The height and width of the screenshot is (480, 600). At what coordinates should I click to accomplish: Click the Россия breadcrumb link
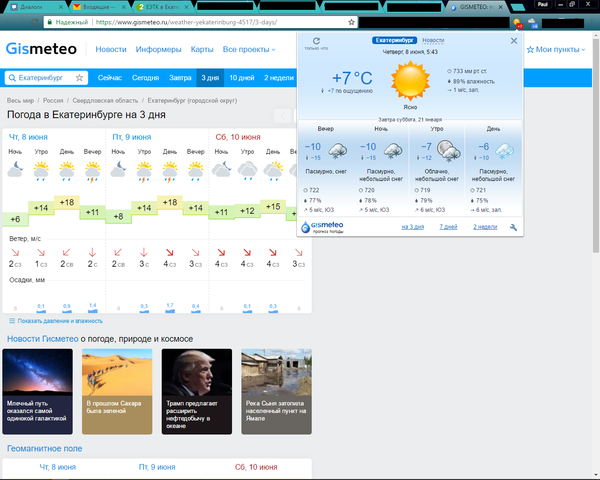tap(53, 101)
